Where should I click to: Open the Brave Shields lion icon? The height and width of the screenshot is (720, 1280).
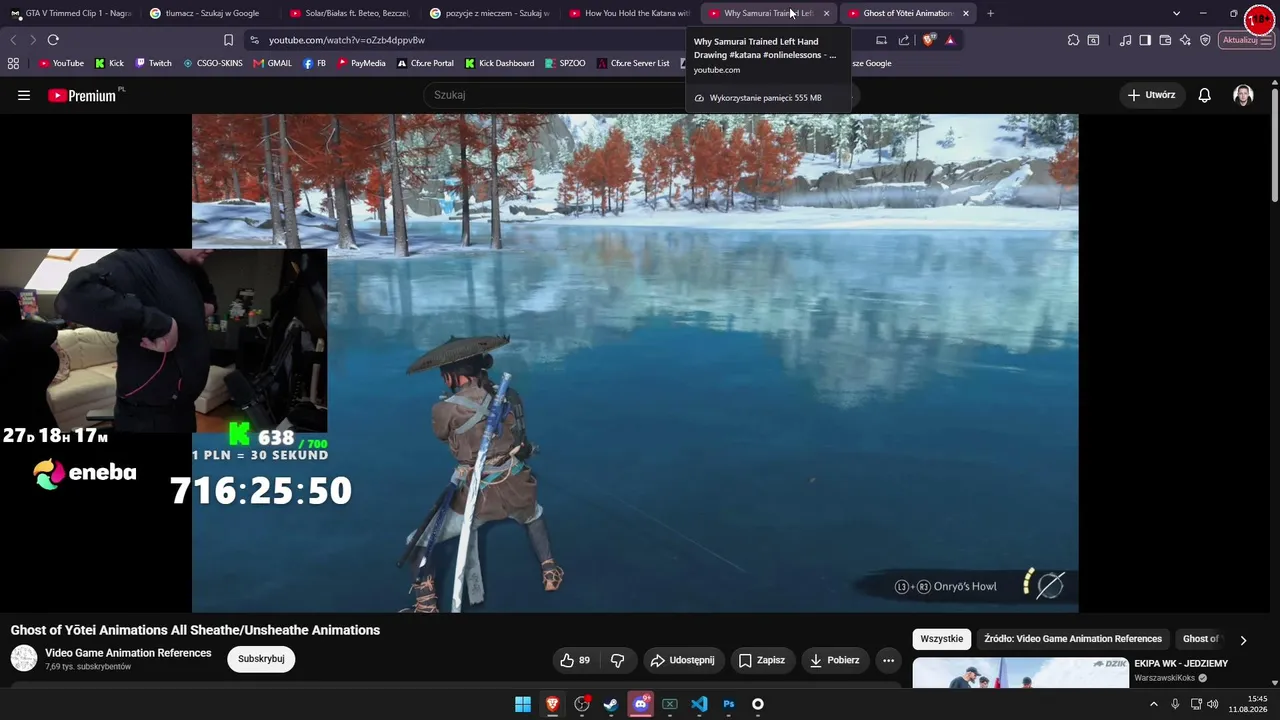coord(929,40)
